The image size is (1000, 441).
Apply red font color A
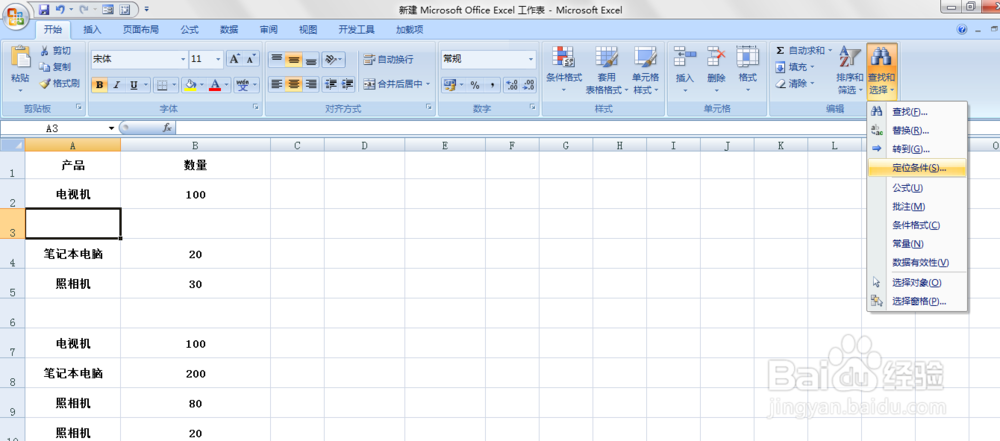(215, 85)
